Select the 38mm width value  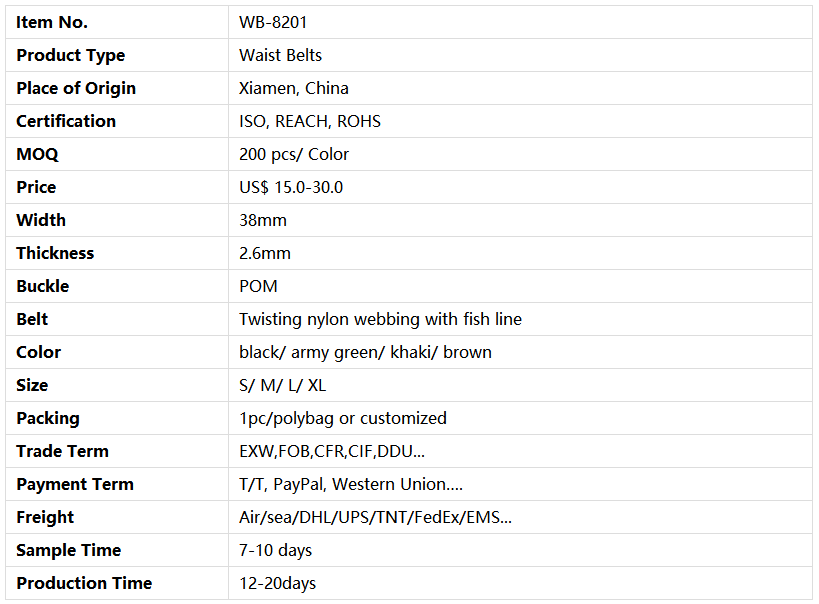(x=263, y=220)
